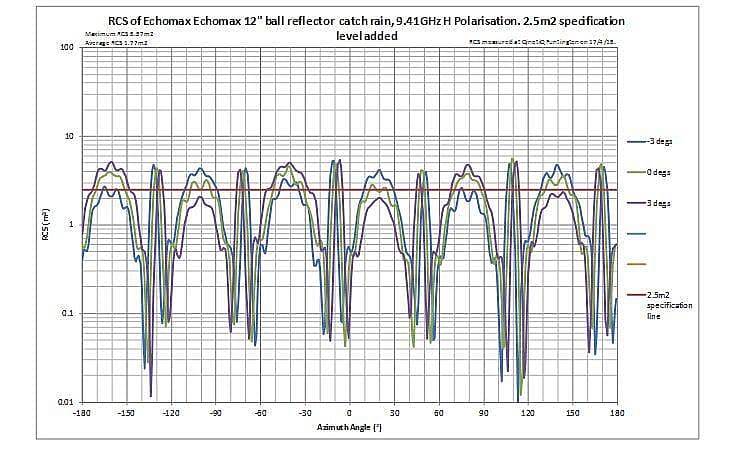Click the y-axis tick label '10'
The image size is (730, 458).
coord(69,136)
